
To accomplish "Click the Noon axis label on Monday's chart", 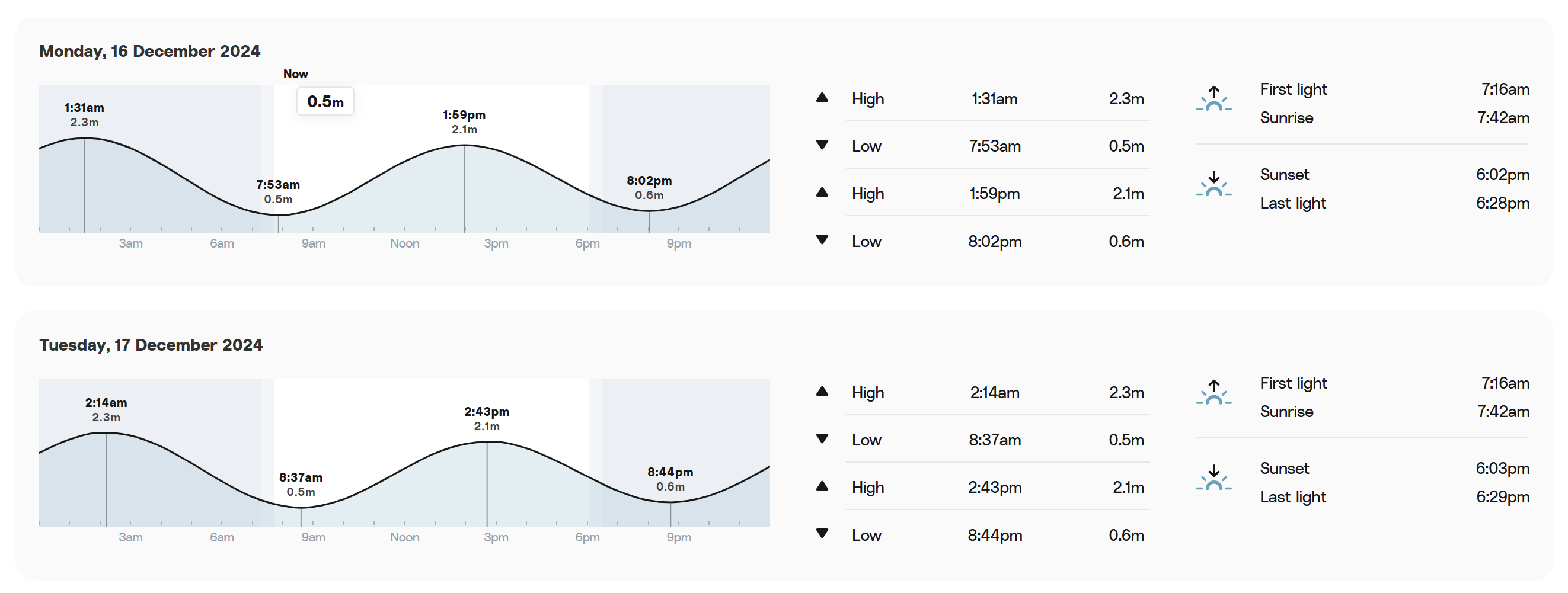I will pyautogui.click(x=405, y=243).
